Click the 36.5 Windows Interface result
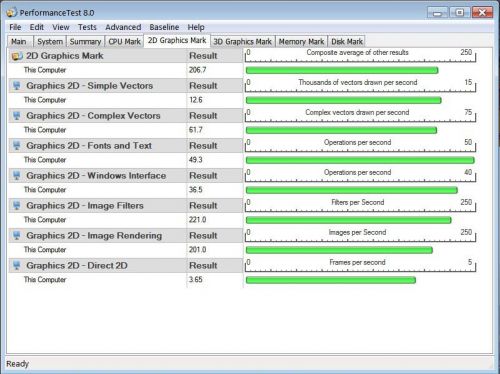500x374 pixels. [x=196, y=190]
